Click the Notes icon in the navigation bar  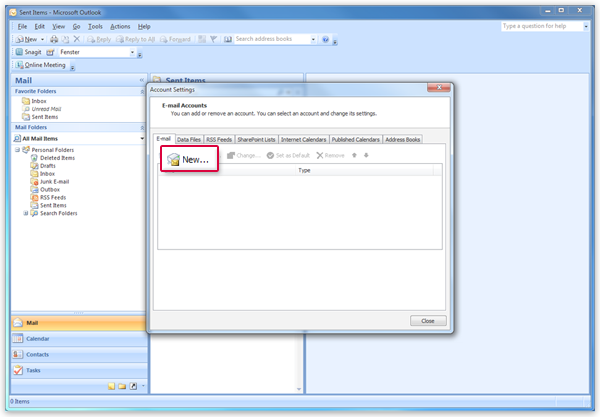click(x=111, y=386)
